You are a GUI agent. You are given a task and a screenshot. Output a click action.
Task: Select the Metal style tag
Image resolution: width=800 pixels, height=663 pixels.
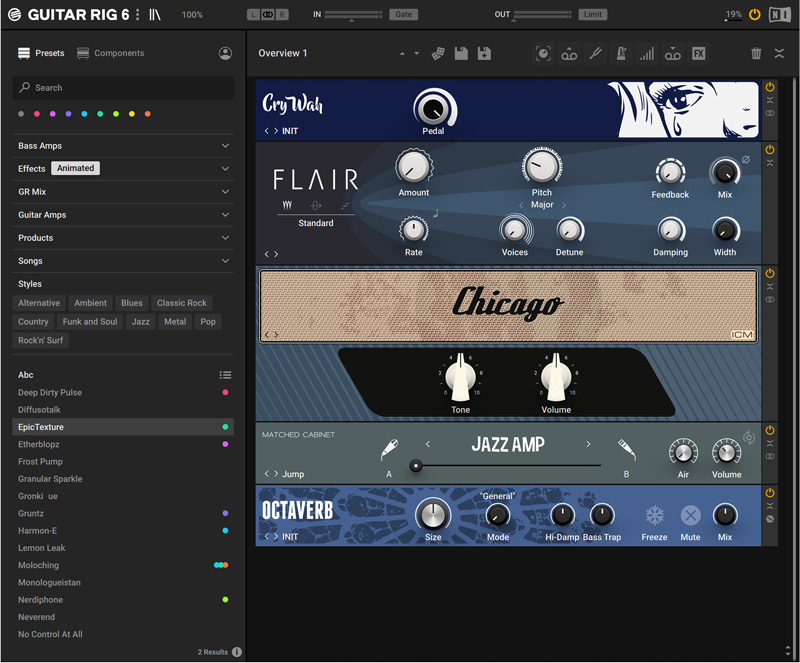coord(175,322)
